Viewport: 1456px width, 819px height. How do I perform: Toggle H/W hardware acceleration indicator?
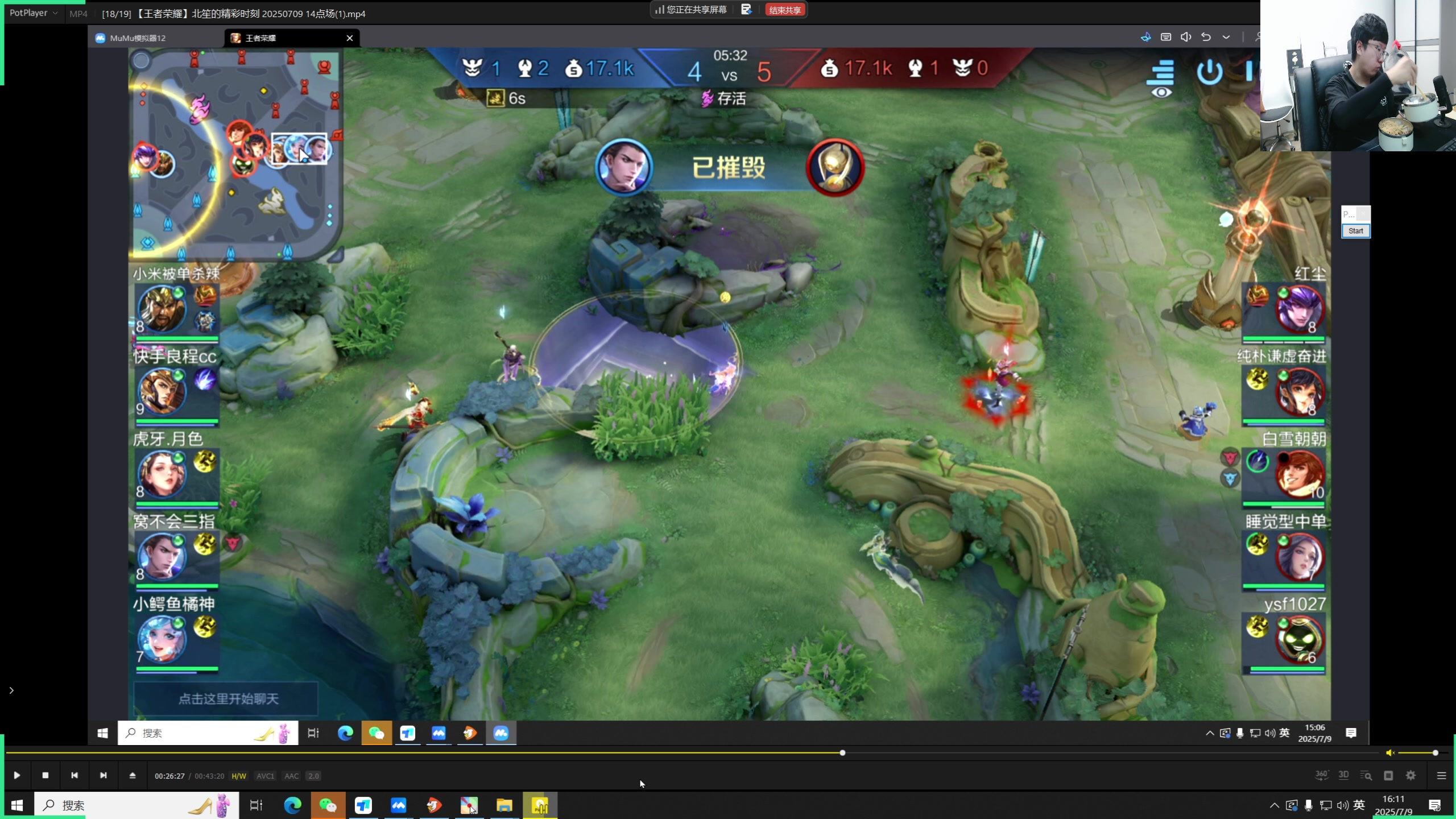coord(239,776)
